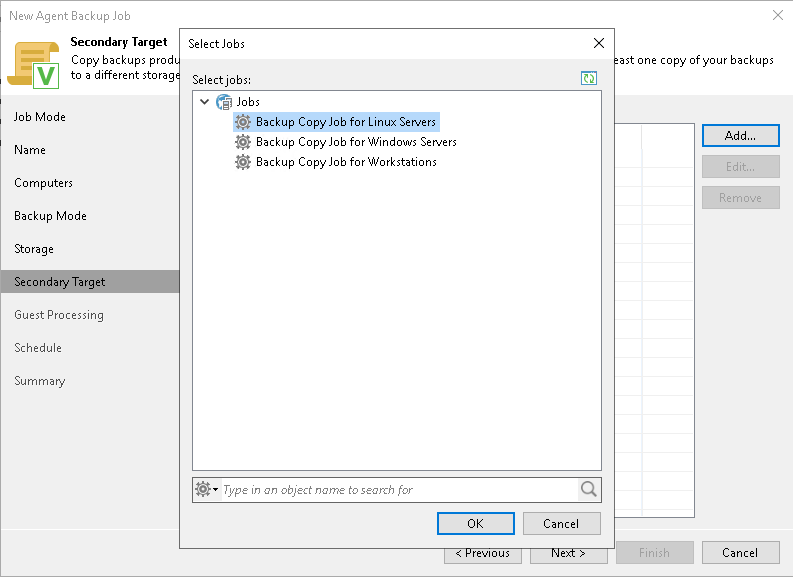This screenshot has height=577, width=793.
Task: Go to the Storage wizard step
Action: [34, 249]
